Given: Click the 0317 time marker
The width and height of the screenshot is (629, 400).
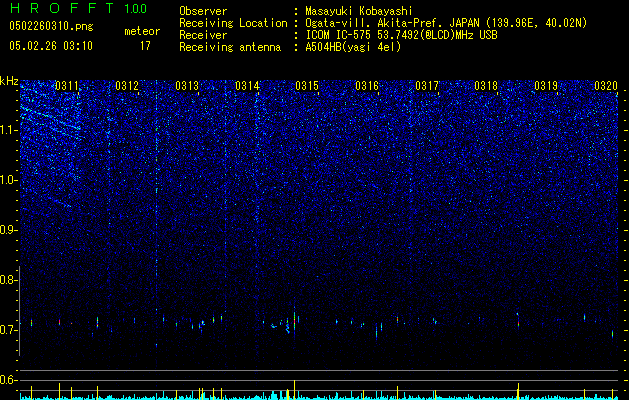Looking at the screenshot, I should (x=427, y=86).
